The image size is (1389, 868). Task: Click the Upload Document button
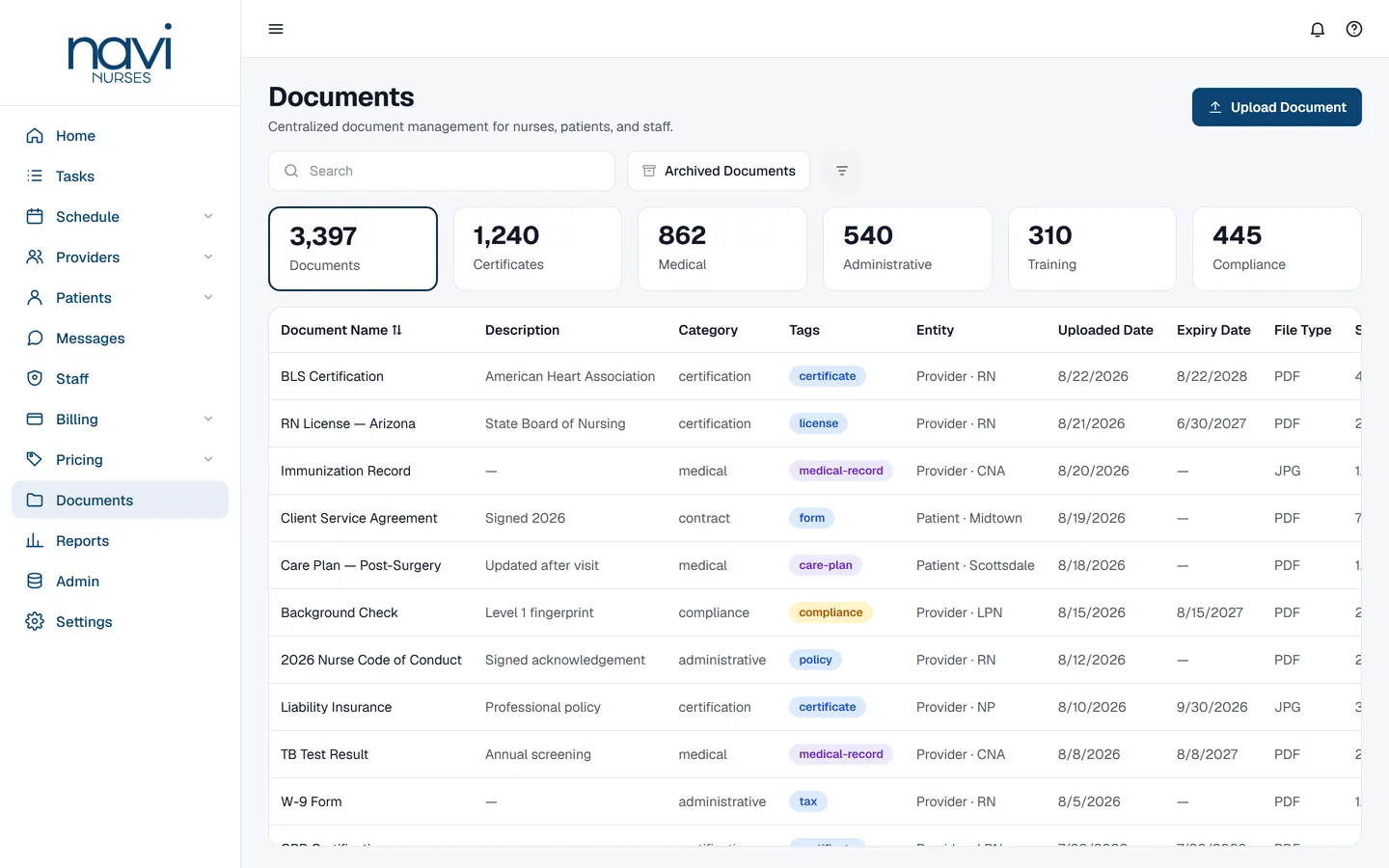(x=1276, y=107)
